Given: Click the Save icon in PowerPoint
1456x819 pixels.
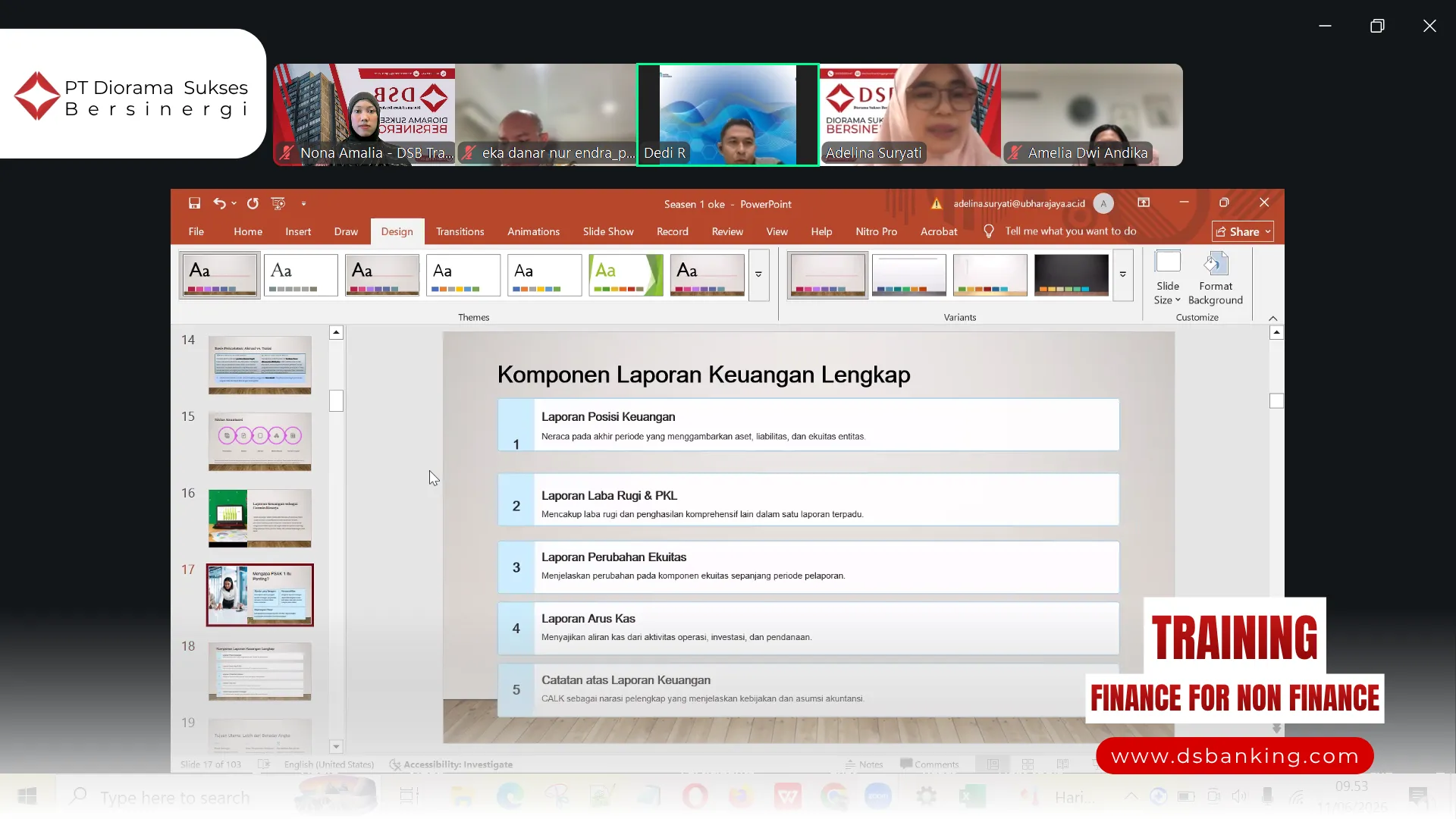Looking at the screenshot, I should point(194,203).
